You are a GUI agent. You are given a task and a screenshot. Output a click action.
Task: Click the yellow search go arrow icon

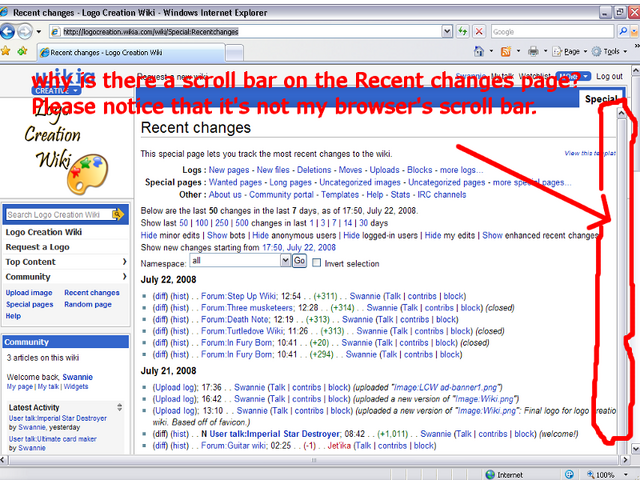118,214
